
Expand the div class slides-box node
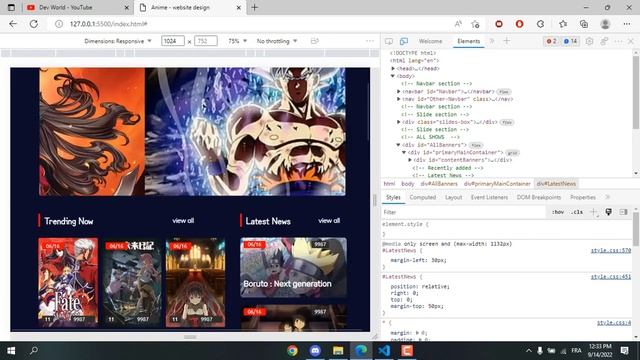pos(399,122)
